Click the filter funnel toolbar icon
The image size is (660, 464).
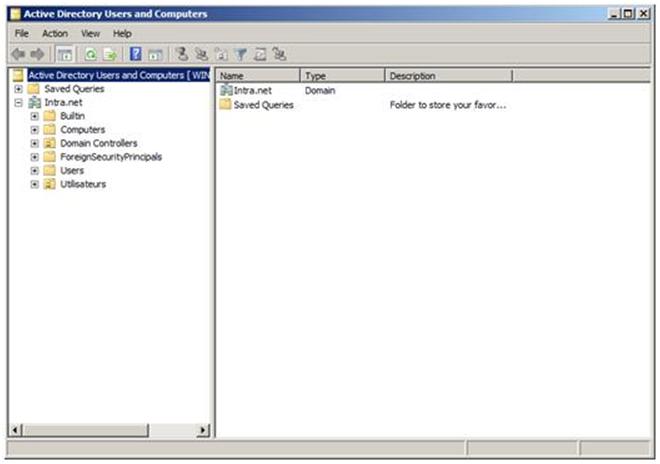pos(241,54)
